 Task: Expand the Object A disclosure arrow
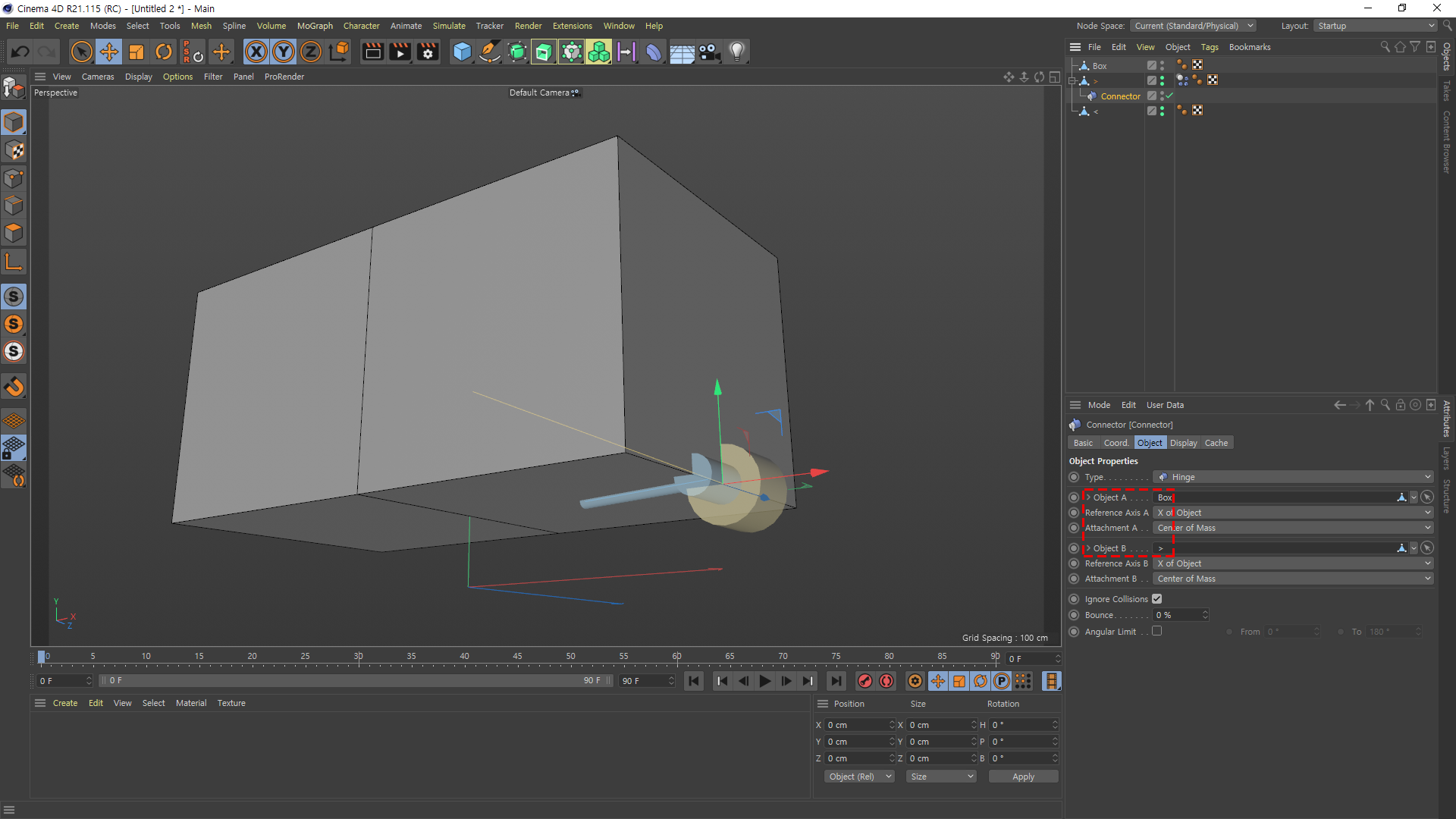1088,497
